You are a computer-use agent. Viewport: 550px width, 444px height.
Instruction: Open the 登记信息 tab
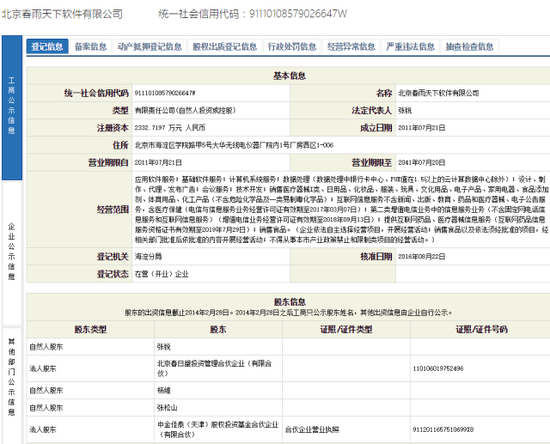coord(47,46)
